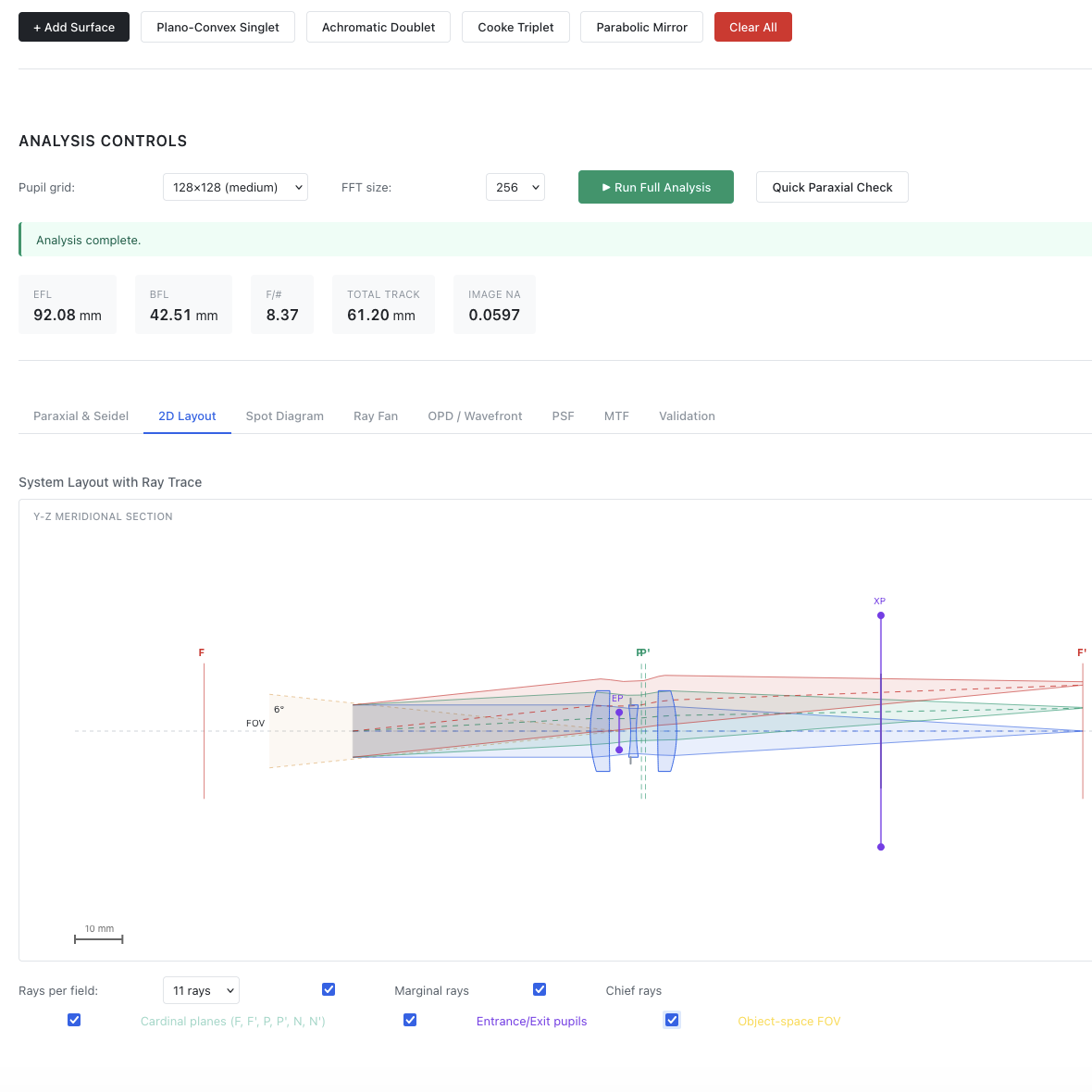Open the MTF tab
The height and width of the screenshot is (1092, 1092).
click(x=616, y=416)
